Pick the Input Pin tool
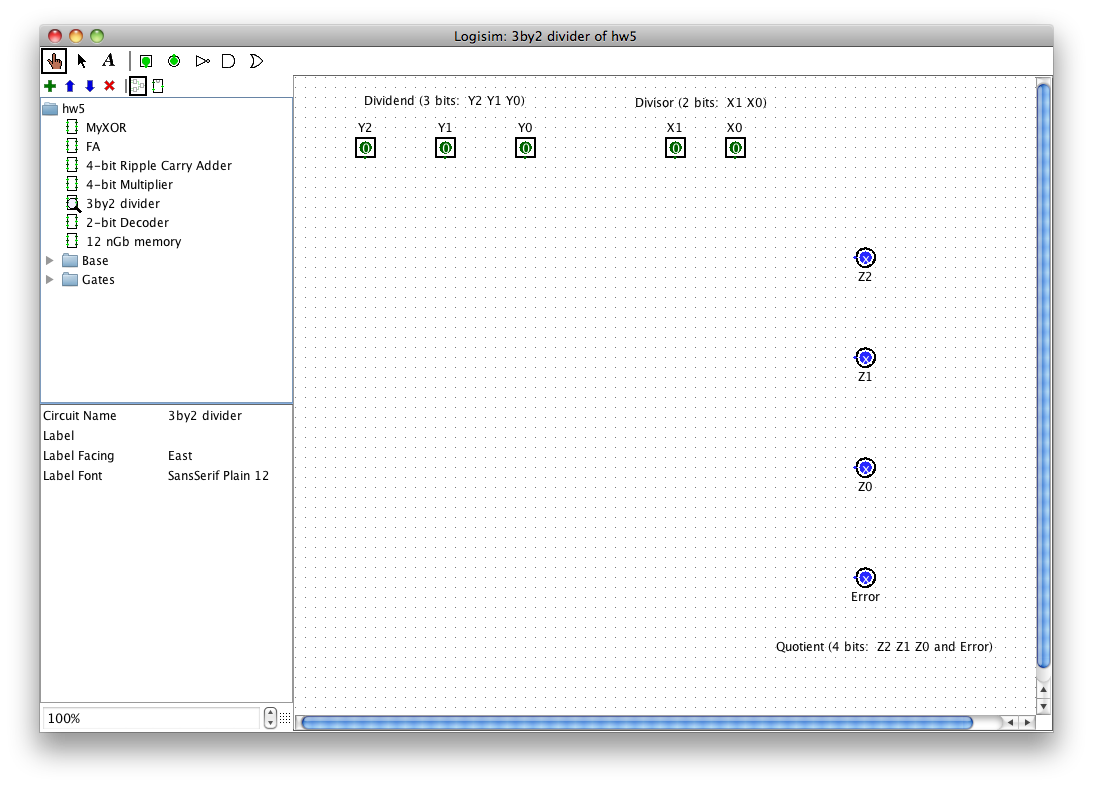 (x=146, y=61)
